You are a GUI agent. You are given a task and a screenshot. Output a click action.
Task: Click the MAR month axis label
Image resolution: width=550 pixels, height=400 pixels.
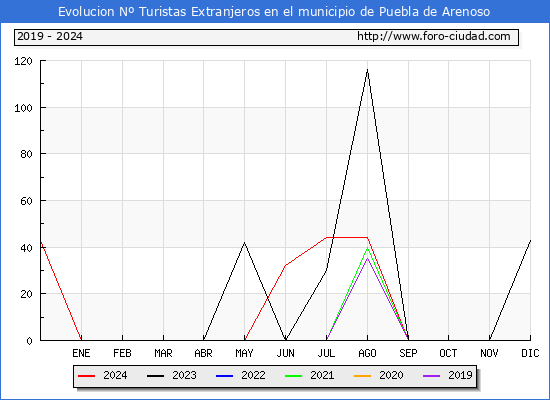point(163,353)
